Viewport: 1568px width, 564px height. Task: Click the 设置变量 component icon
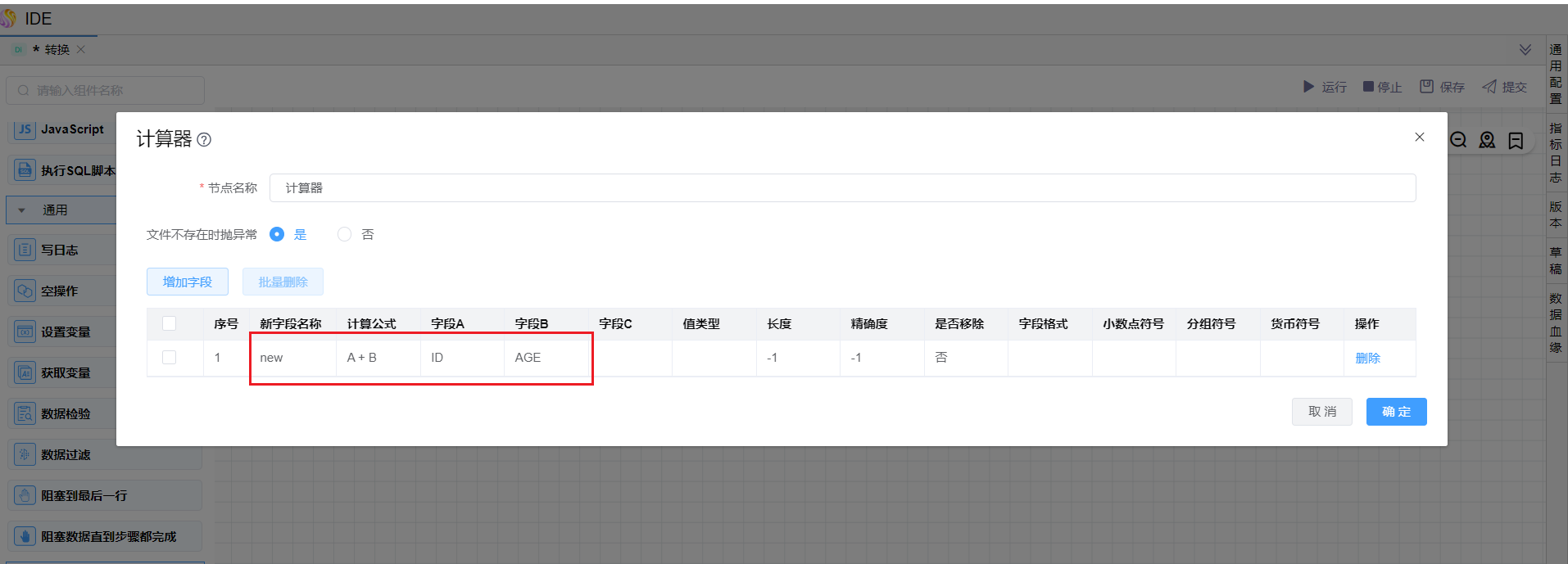(25, 332)
